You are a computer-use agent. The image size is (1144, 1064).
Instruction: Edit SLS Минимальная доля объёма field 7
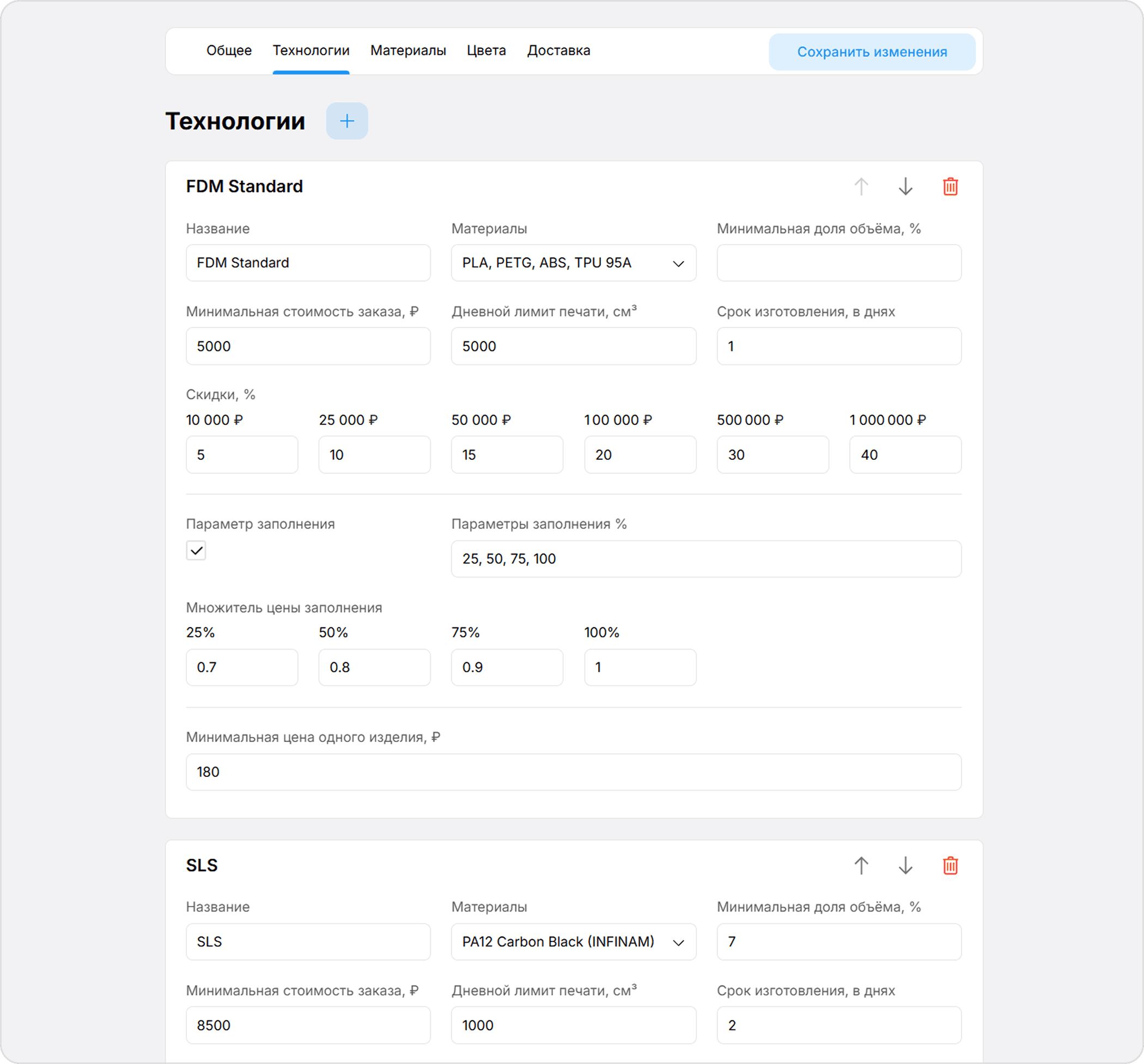839,942
